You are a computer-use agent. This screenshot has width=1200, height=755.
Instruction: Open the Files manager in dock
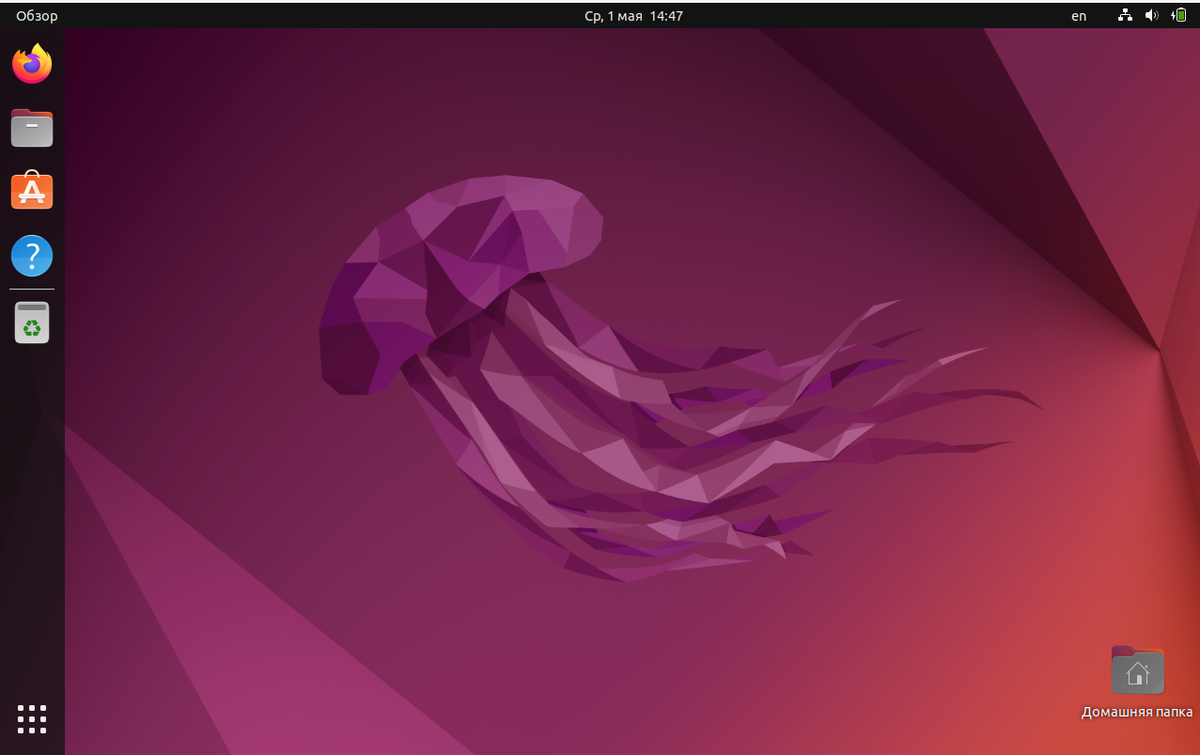pos(32,128)
